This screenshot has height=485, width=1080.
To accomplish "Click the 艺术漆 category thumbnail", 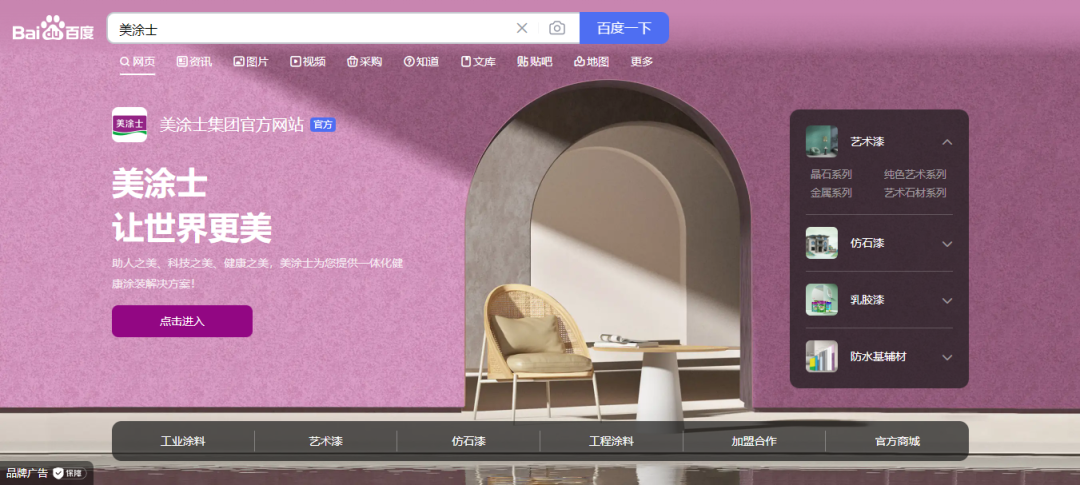I will tap(822, 142).
